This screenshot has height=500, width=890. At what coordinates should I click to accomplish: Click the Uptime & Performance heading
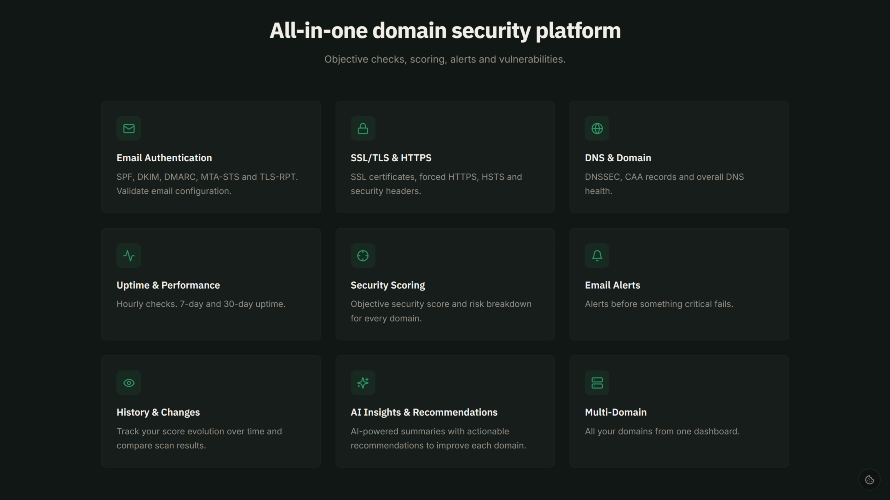coord(168,285)
